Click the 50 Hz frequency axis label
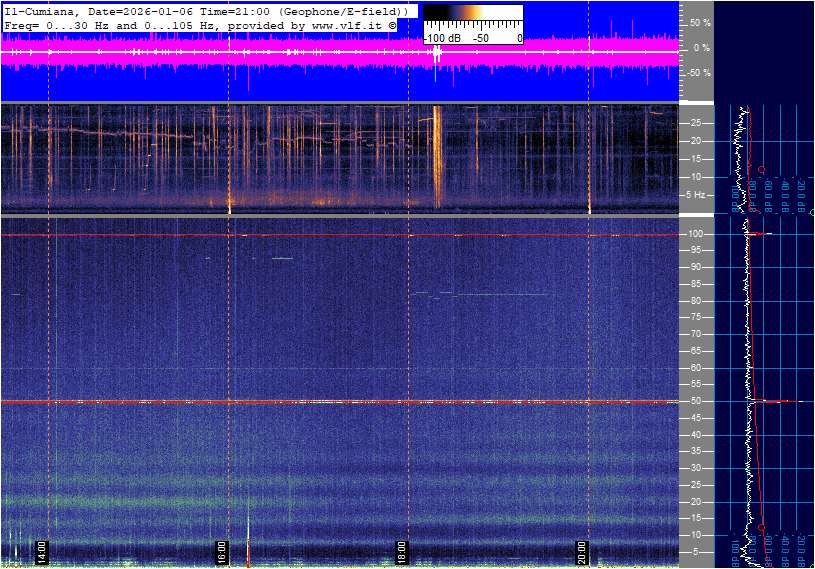This screenshot has width=815, height=569. tap(694, 401)
